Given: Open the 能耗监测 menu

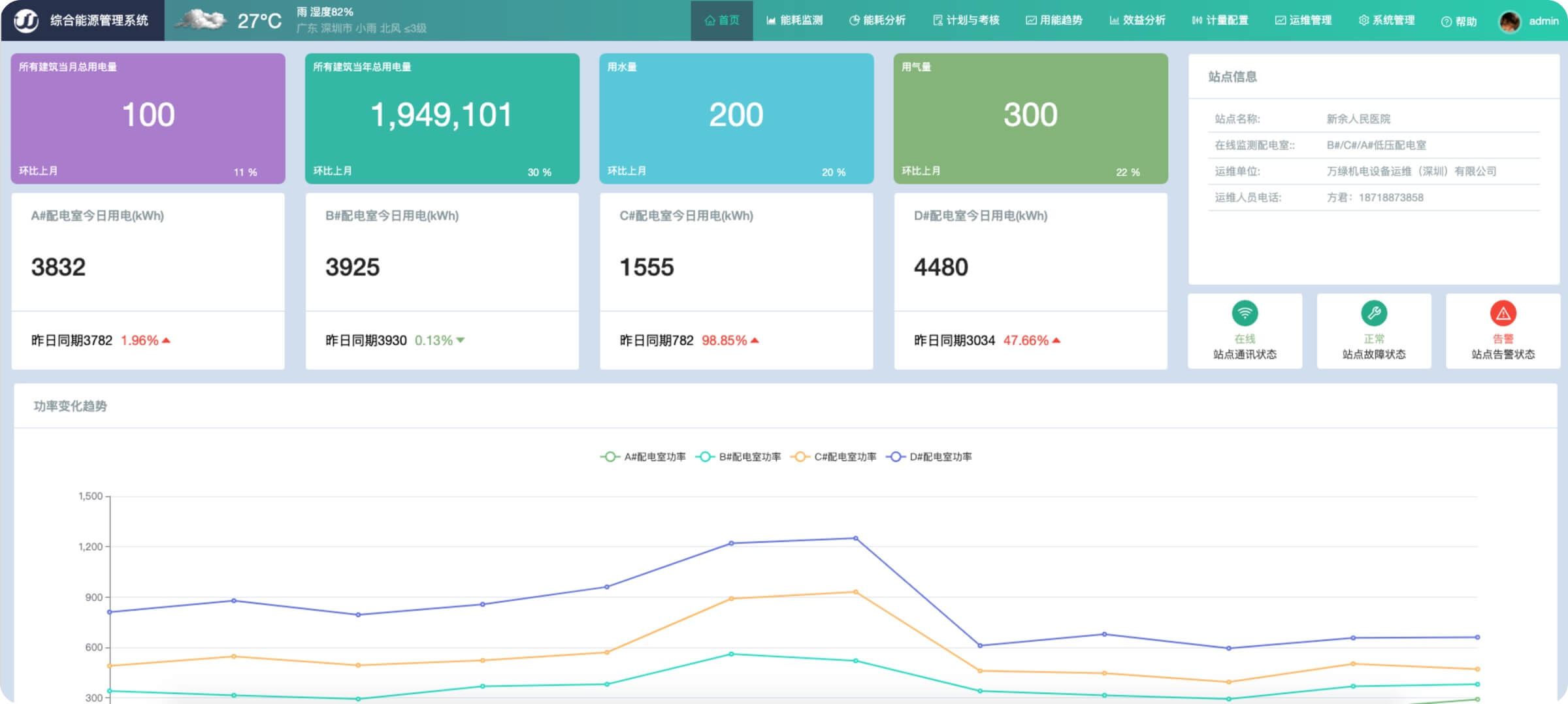Looking at the screenshot, I should pyautogui.click(x=794, y=21).
